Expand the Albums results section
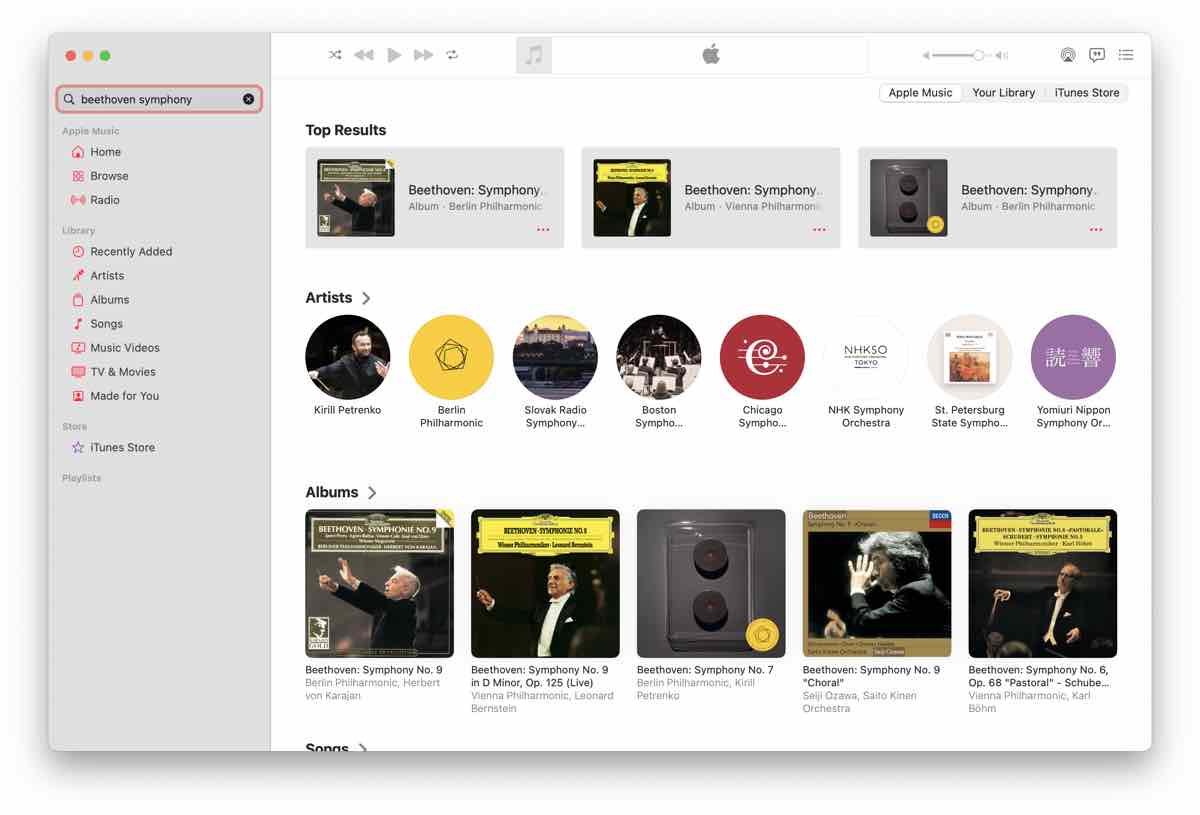Screen dimensions: 1200x815 pos(372,492)
